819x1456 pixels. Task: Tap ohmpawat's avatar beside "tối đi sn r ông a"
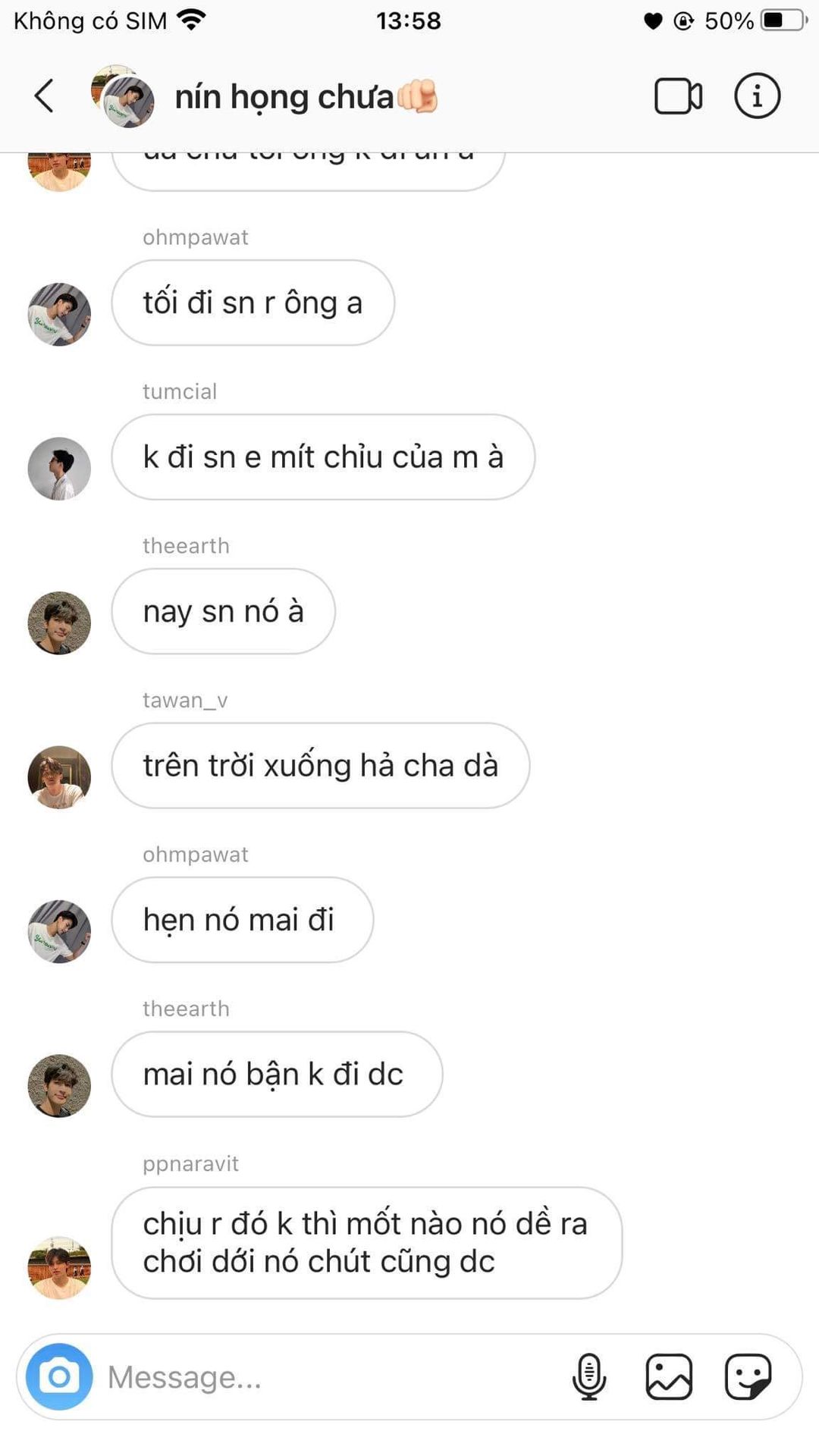point(59,315)
